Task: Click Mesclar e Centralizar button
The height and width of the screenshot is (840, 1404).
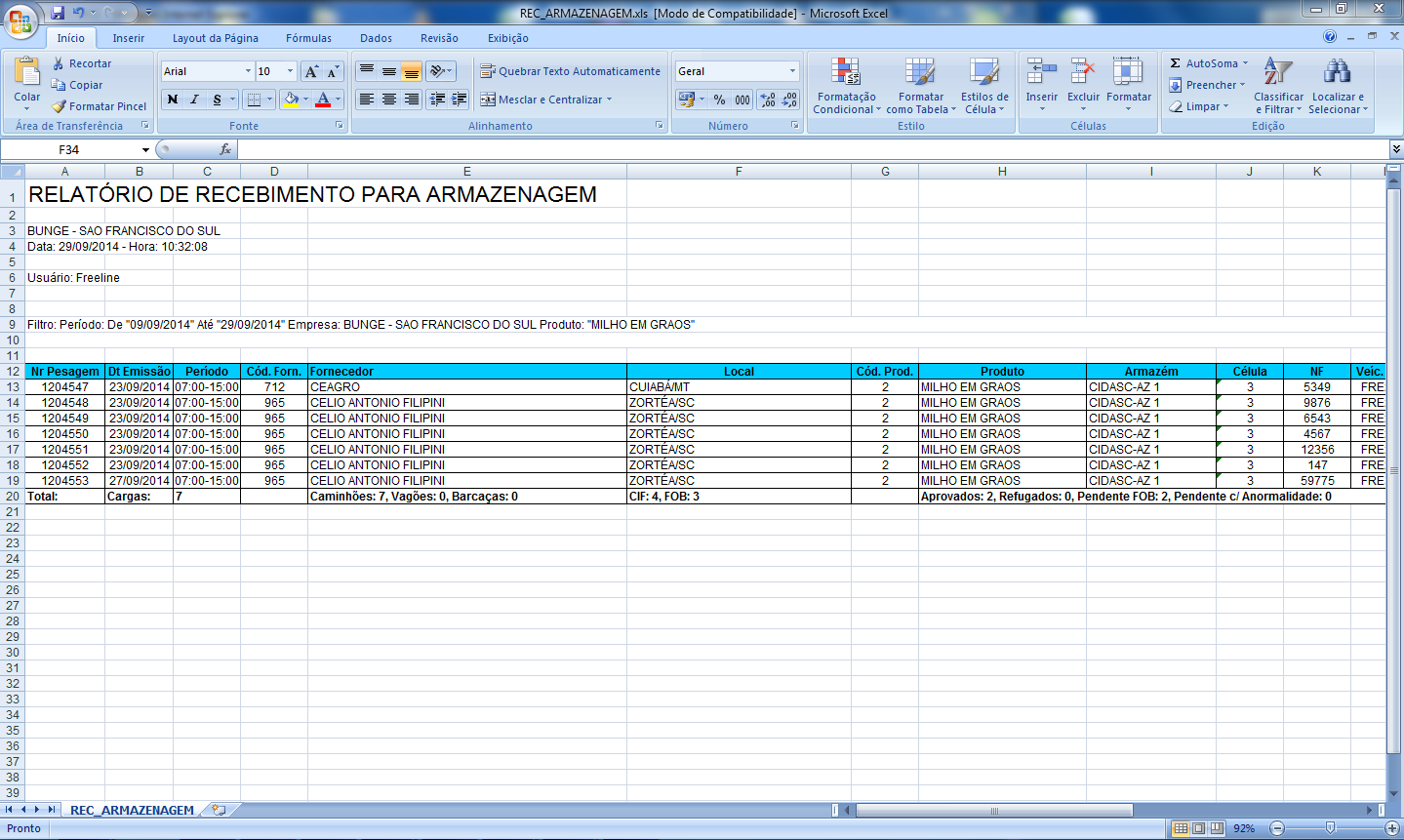Action: [545, 100]
